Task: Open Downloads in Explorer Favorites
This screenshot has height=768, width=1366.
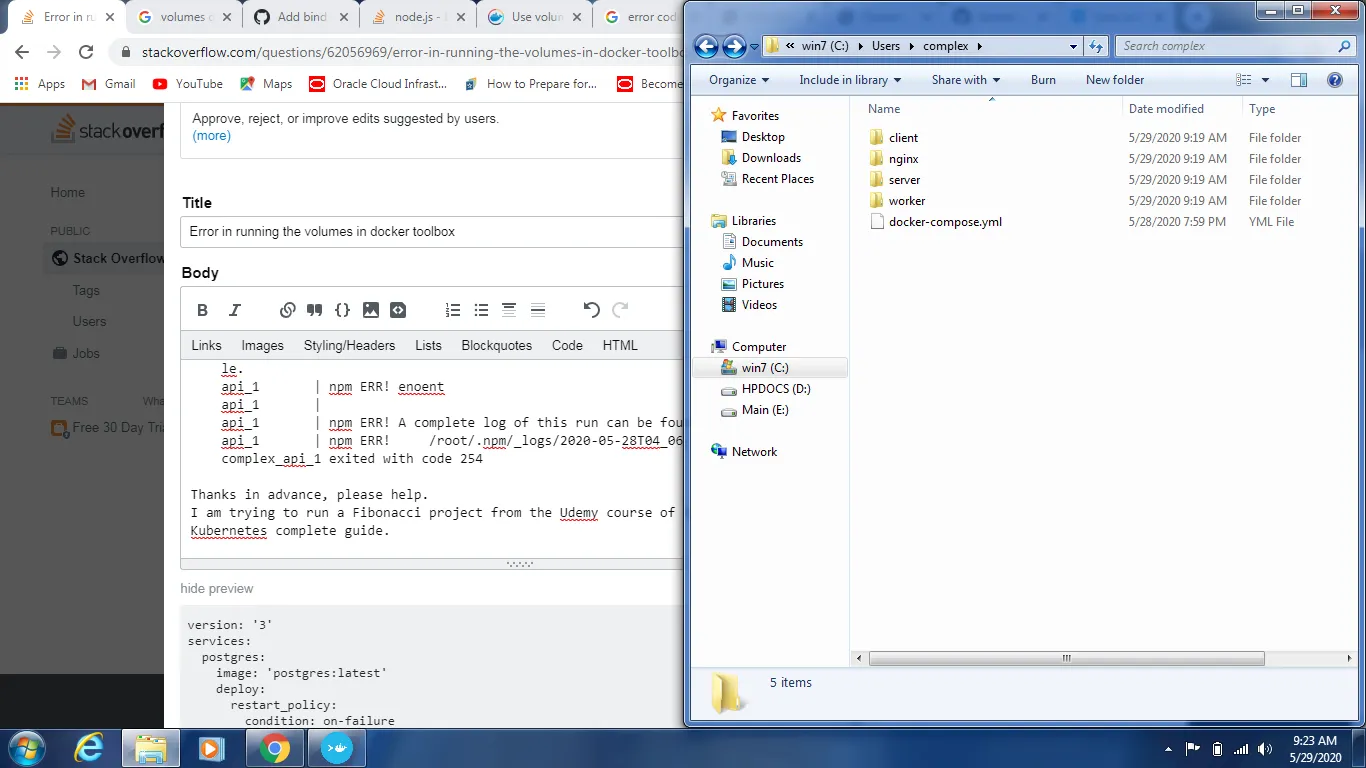Action: pyautogui.click(x=770, y=158)
